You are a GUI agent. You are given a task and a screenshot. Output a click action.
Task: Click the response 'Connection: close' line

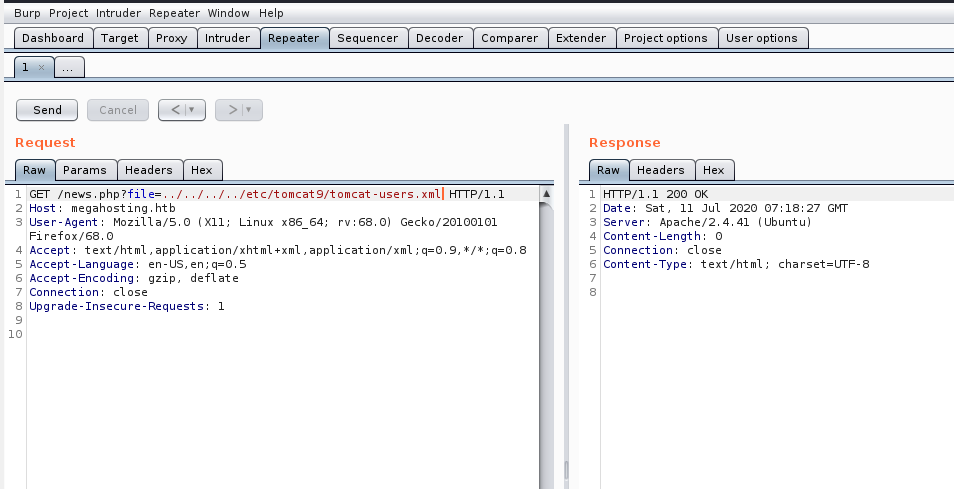[662, 251]
